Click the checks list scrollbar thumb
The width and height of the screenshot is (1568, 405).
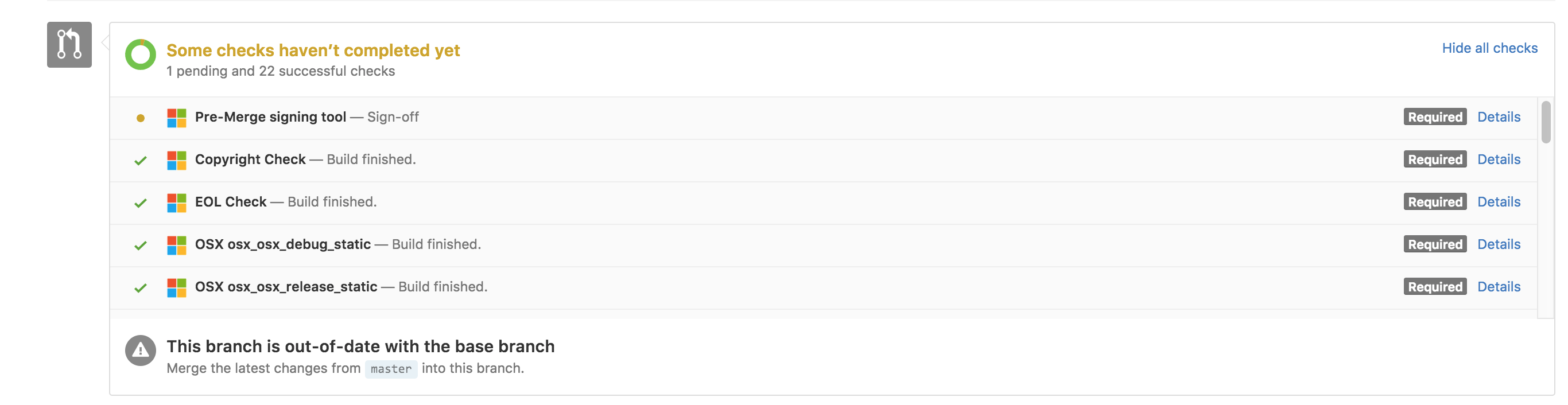tap(1546, 122)
